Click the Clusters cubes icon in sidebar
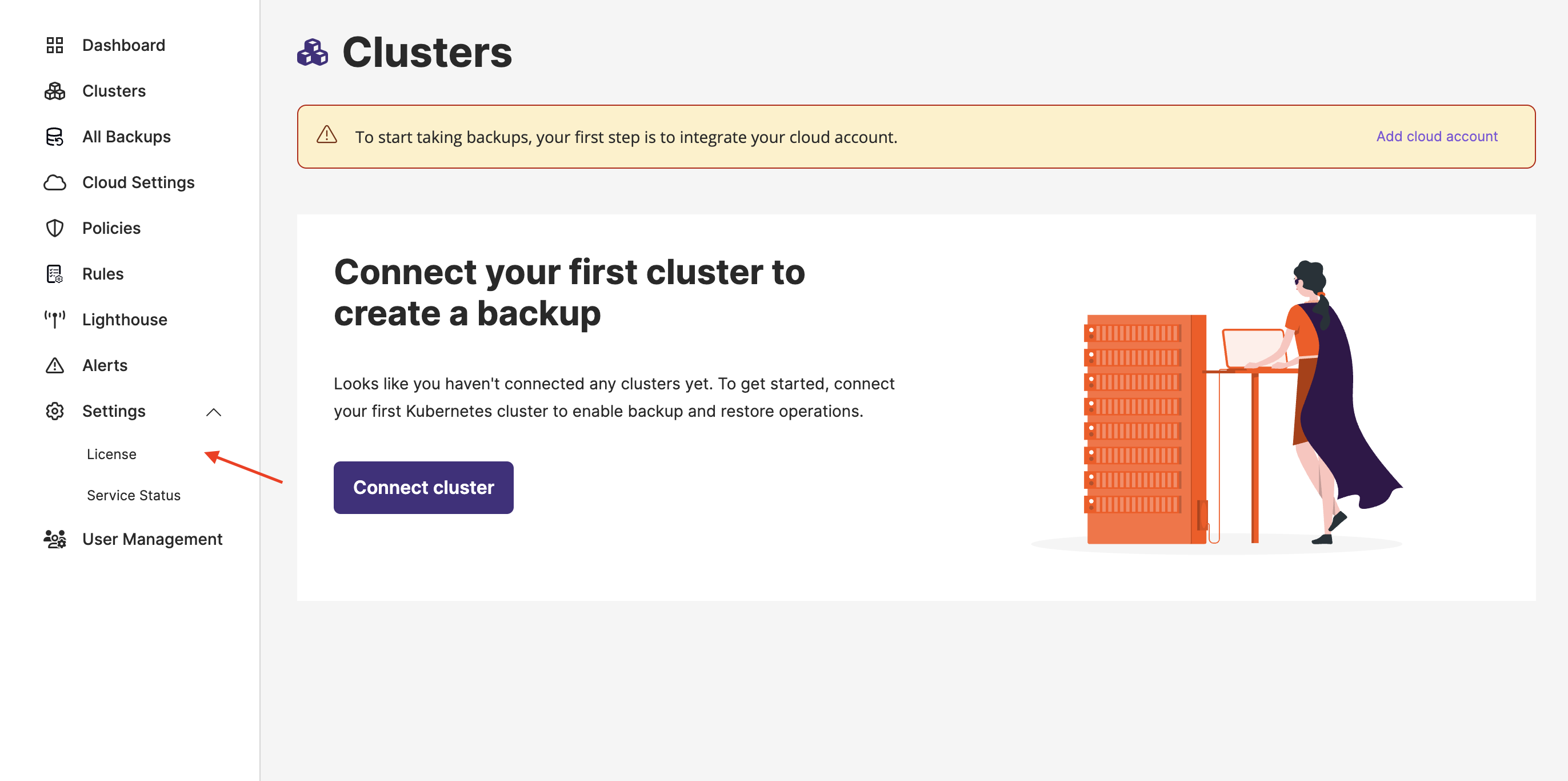Image resolution: width=1568 pixels, height=781 pixels. [x=55, y=91]
